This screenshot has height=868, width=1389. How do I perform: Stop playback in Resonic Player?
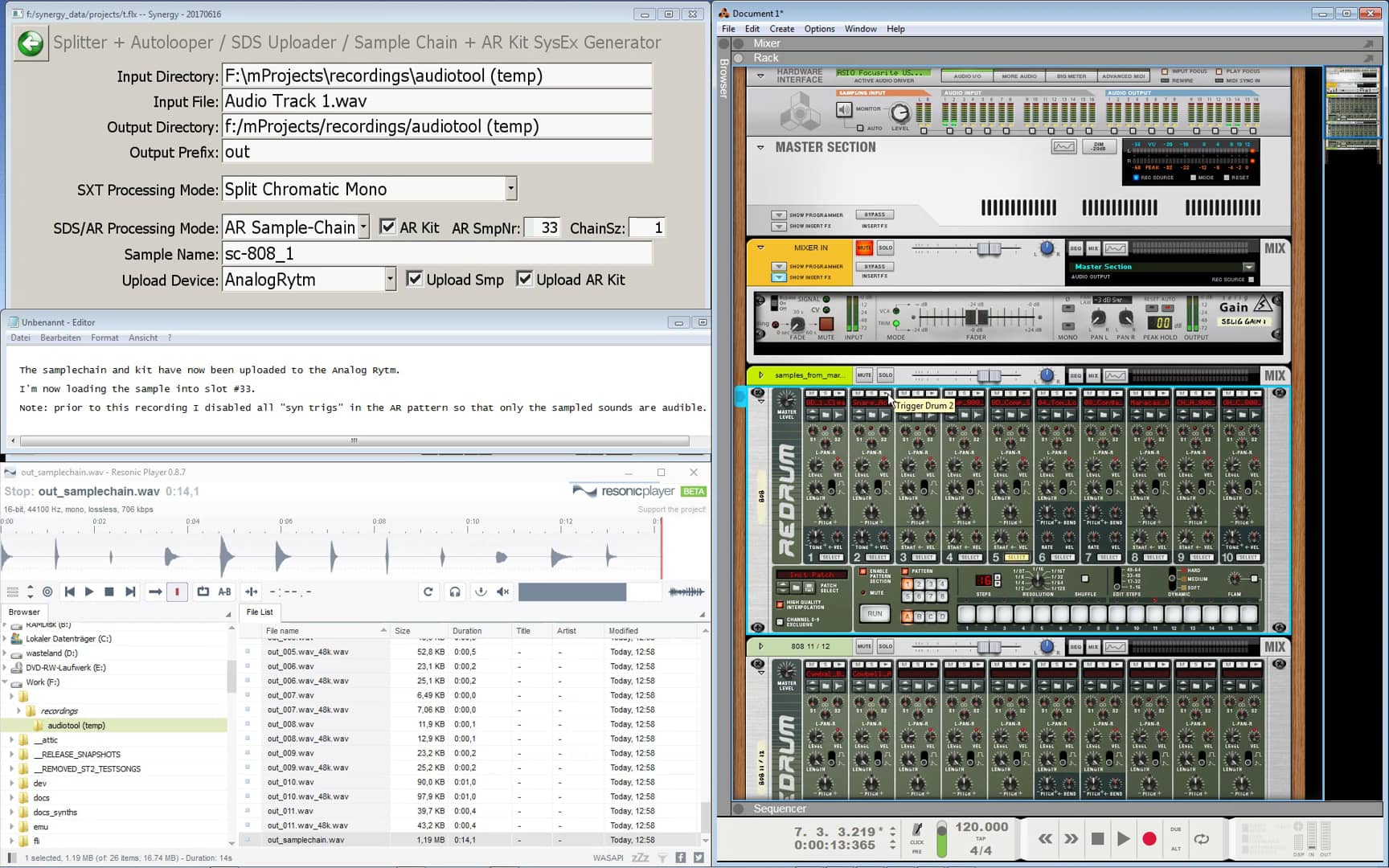[109, 592]
